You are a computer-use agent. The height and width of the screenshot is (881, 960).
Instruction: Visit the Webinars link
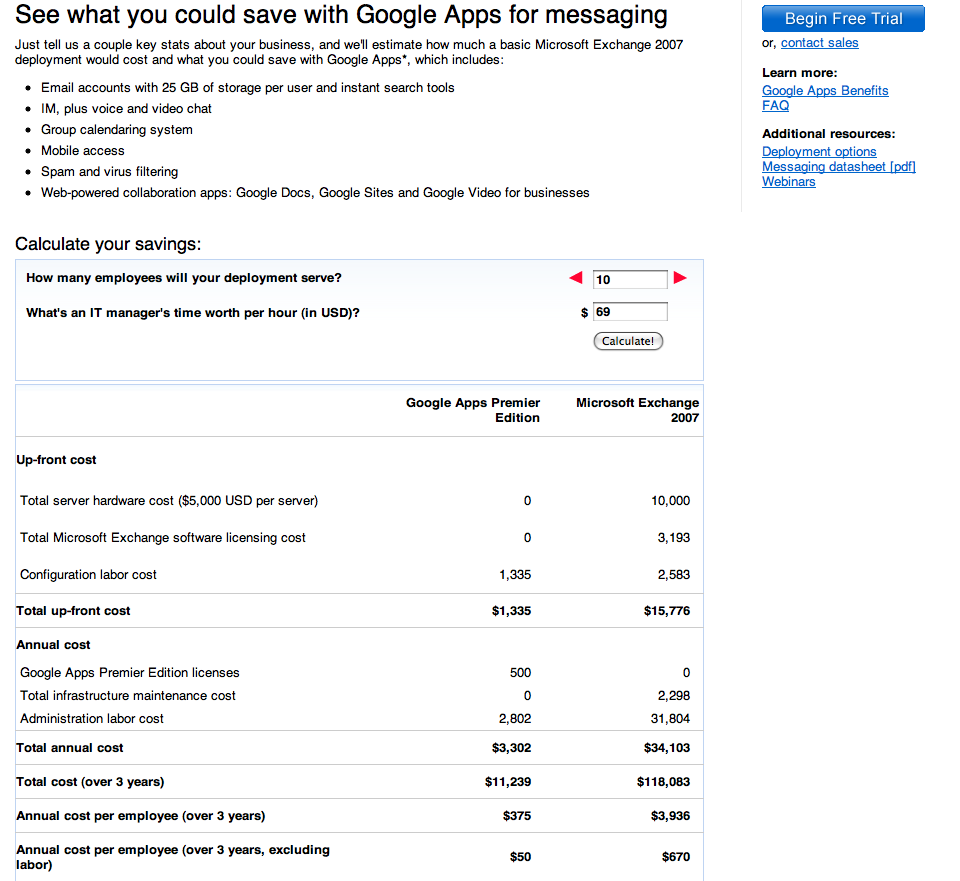pyautogui.click(x=788, y=182)
